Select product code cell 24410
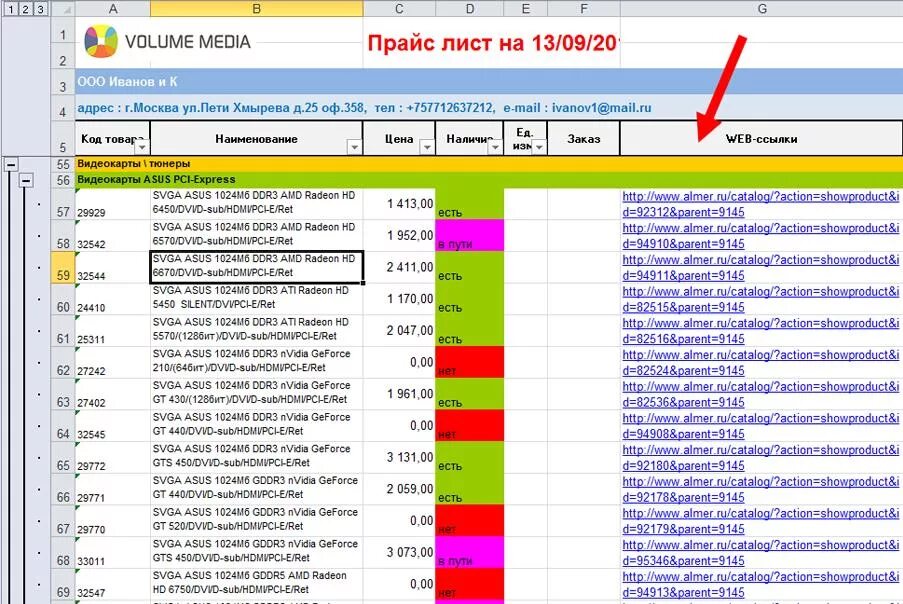 click(113, 299)
